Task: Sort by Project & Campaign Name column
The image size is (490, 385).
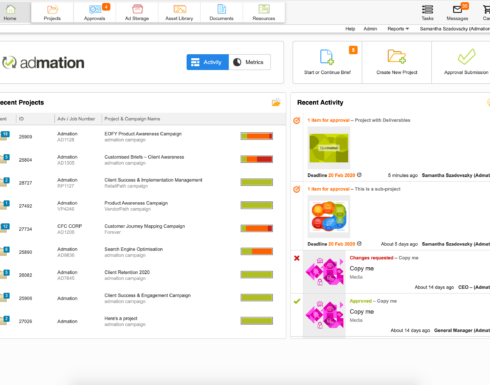Action: 132,119
